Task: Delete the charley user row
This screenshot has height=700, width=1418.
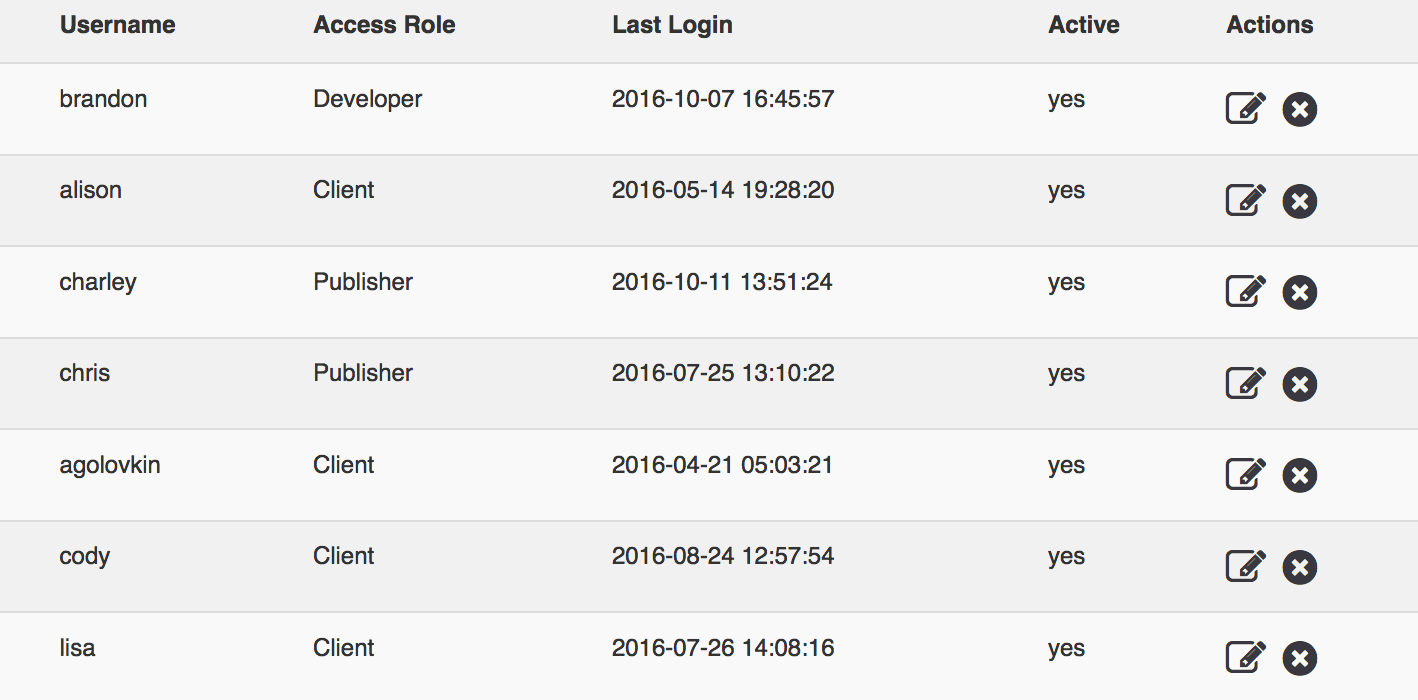Action: point(1299,292)
